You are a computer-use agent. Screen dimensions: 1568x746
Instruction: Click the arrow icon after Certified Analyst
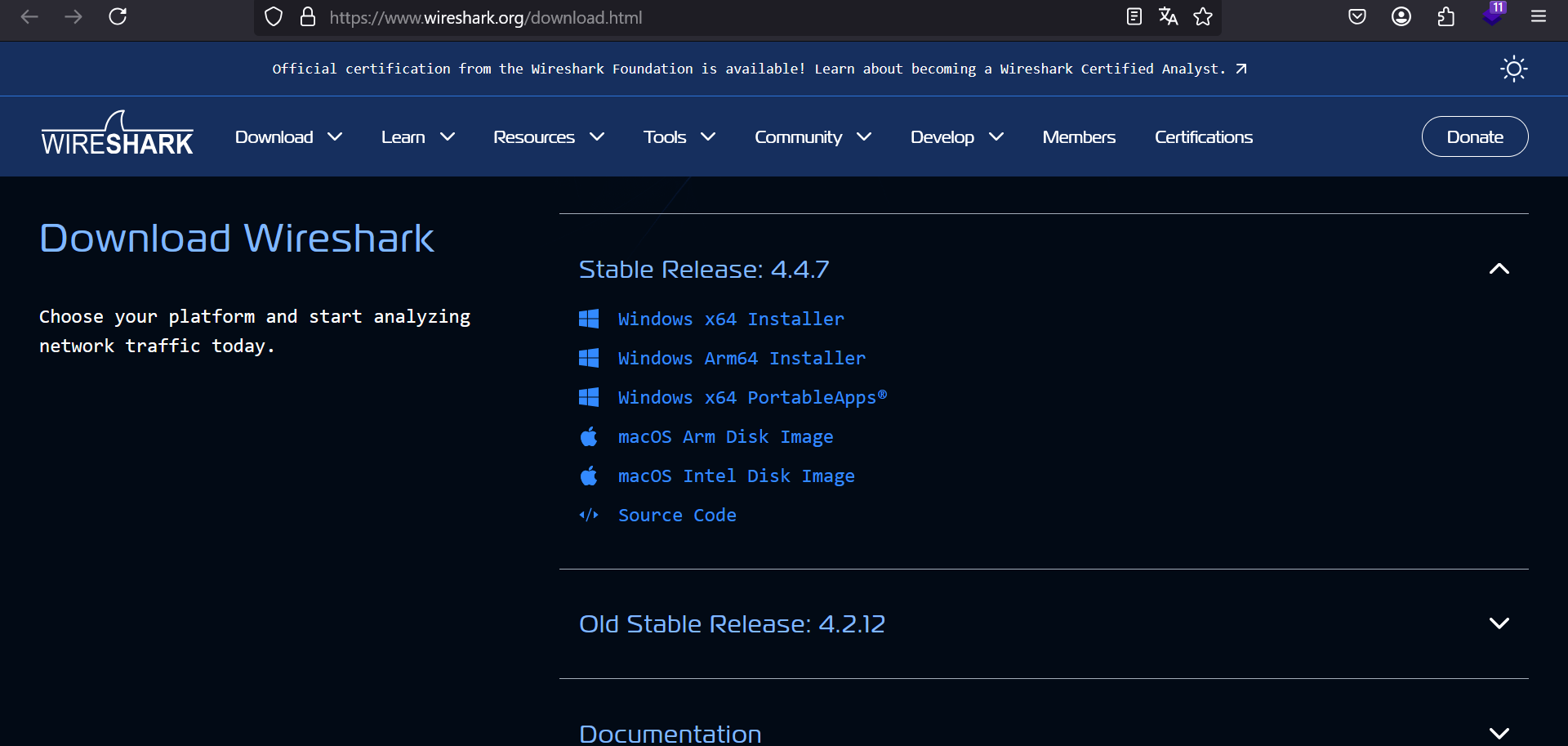pos(1241,69)
